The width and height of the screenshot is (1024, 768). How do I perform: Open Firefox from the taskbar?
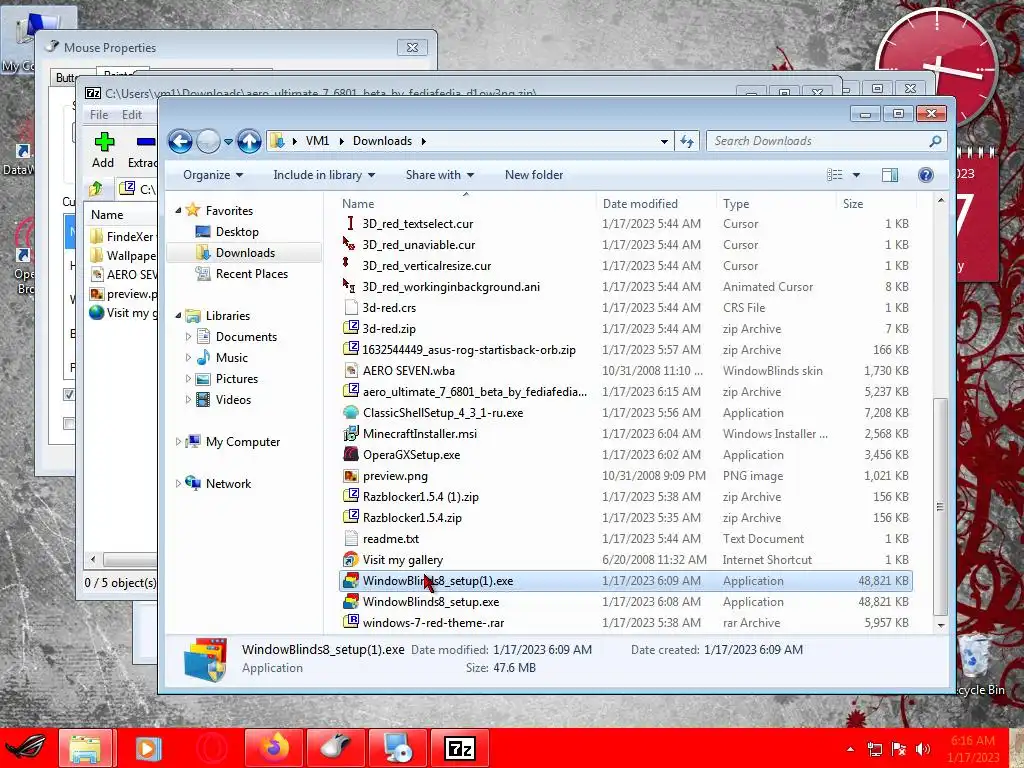[x=273, y=748]
